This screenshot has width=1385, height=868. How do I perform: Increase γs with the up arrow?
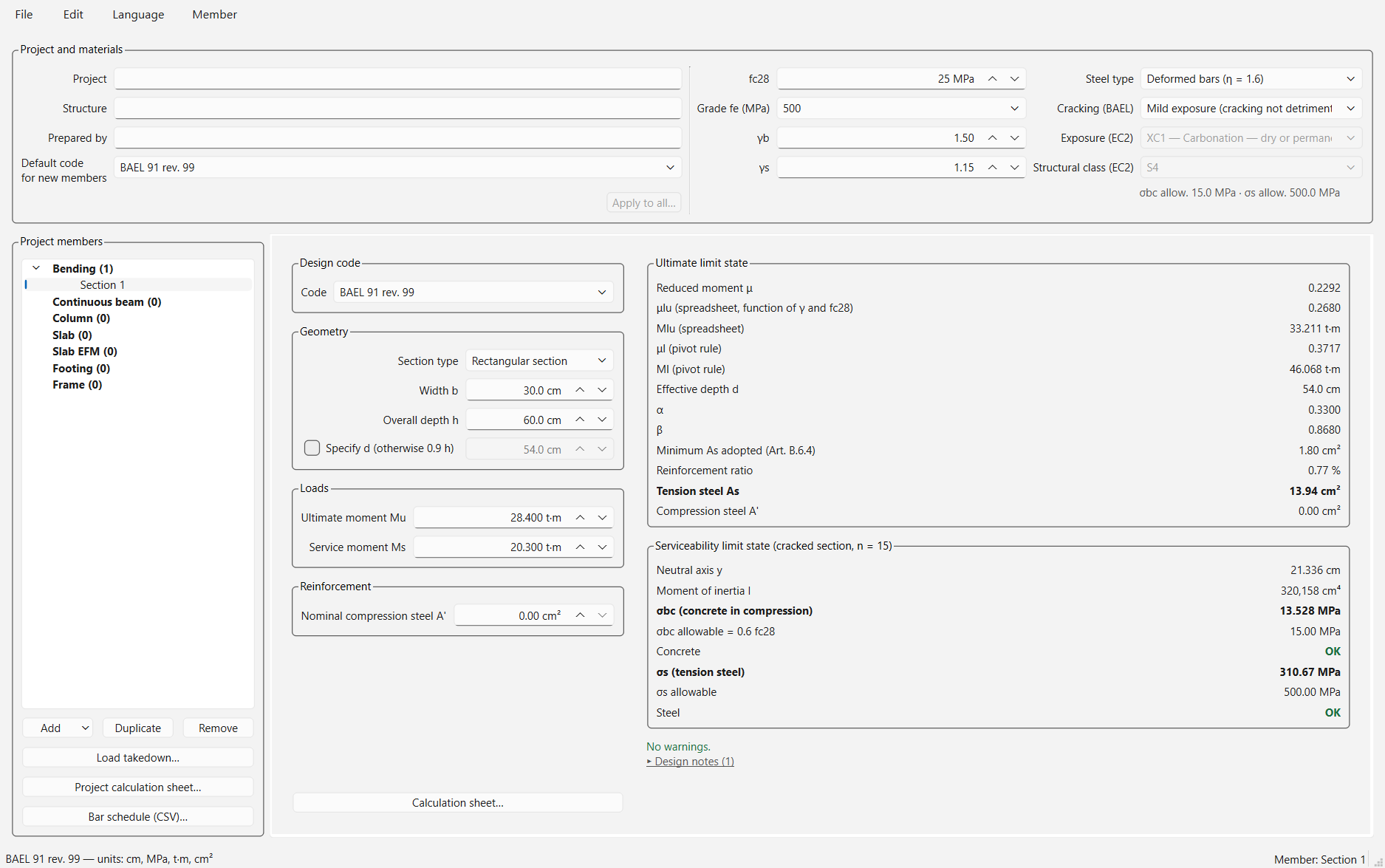click(993, 168)
